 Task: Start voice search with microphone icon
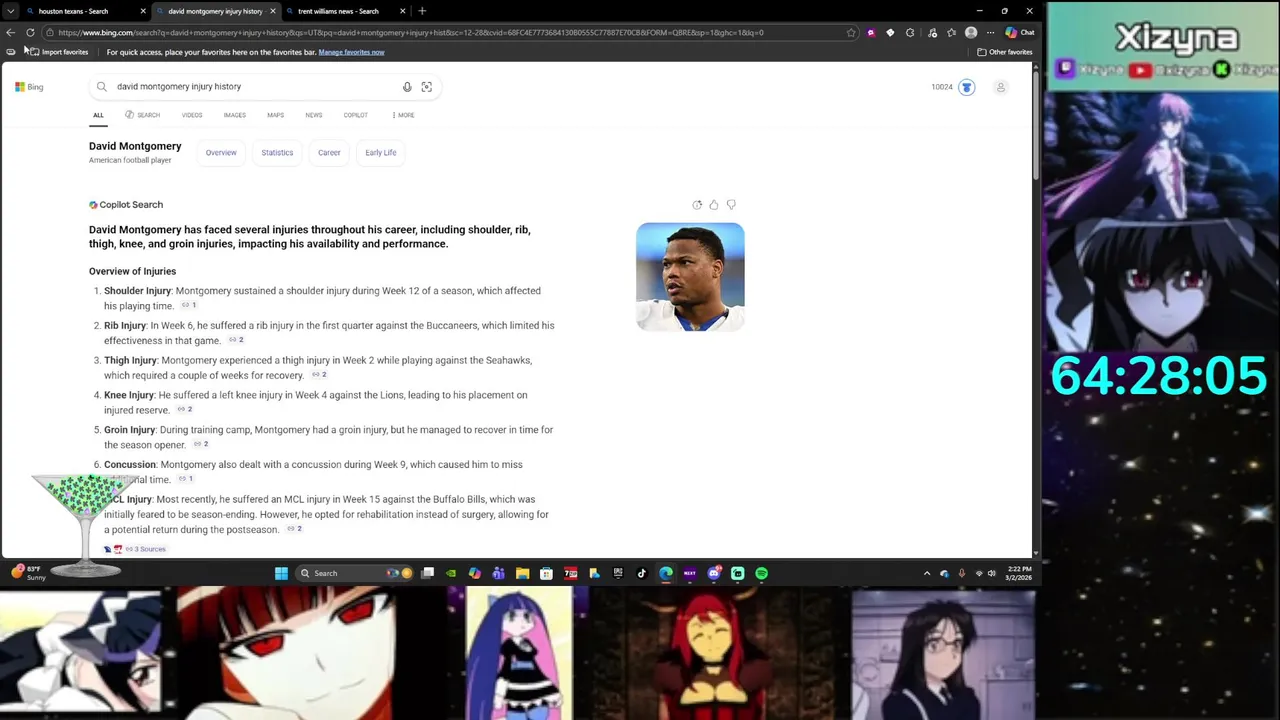pos(407,87)
